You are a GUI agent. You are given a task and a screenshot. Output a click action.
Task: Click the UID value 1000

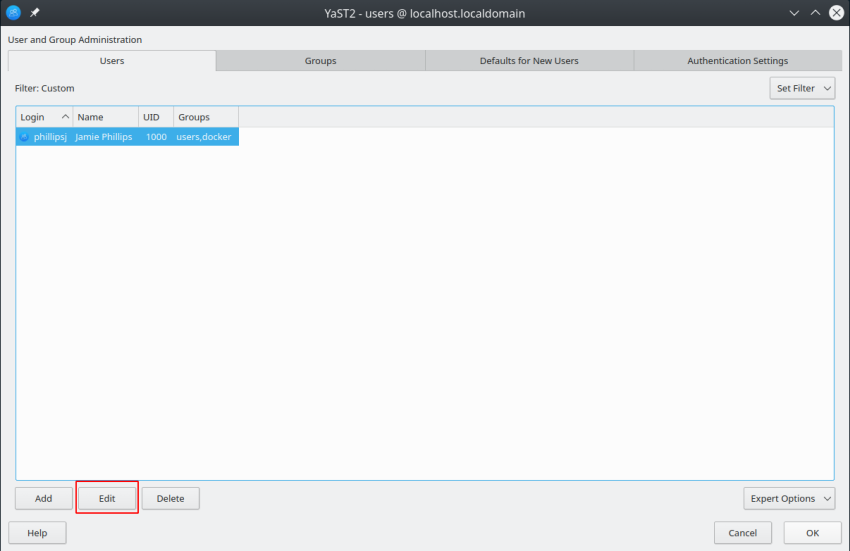coord(156,137)
